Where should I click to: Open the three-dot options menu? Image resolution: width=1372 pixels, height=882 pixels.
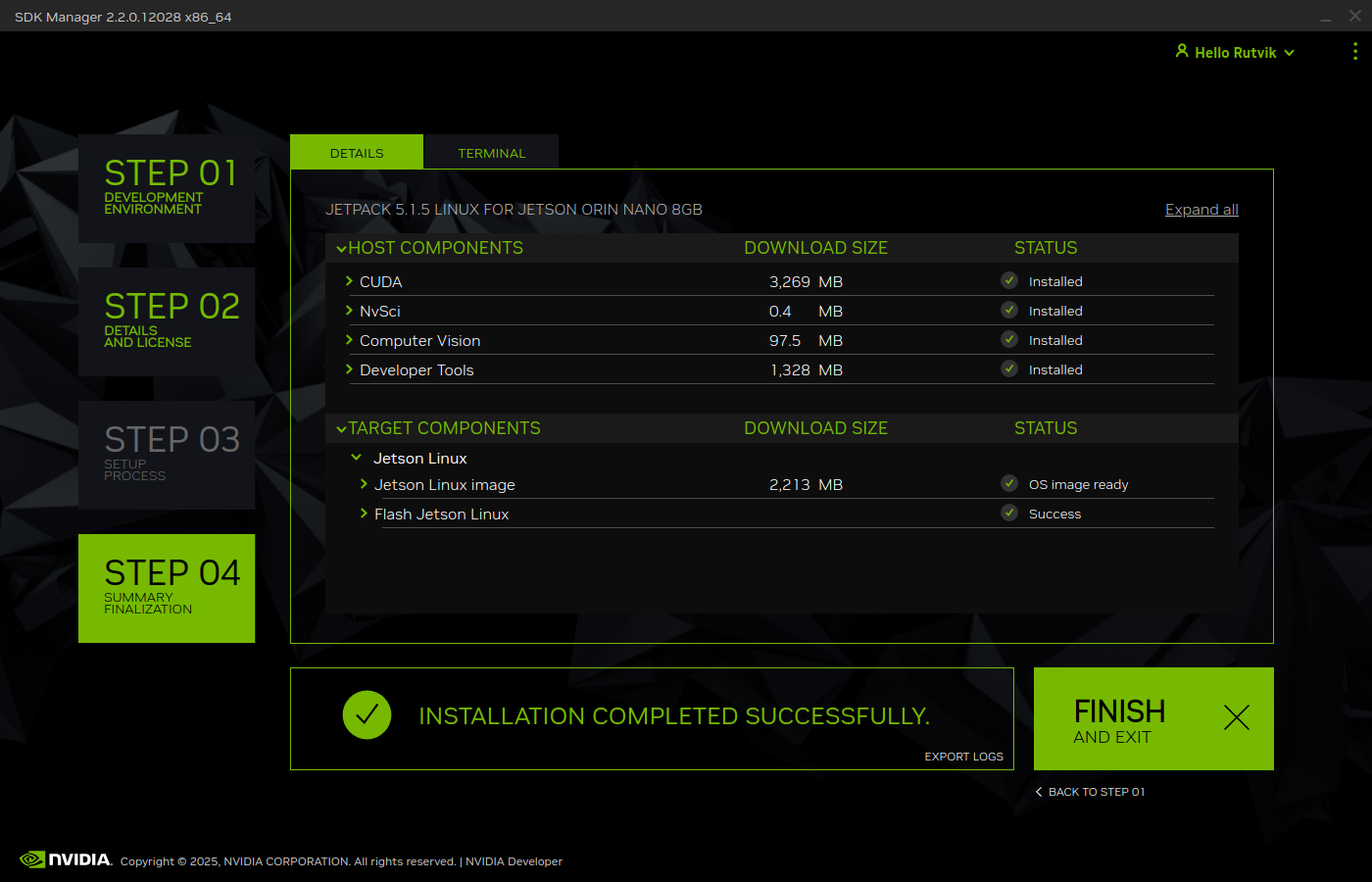click(1354, 52)
